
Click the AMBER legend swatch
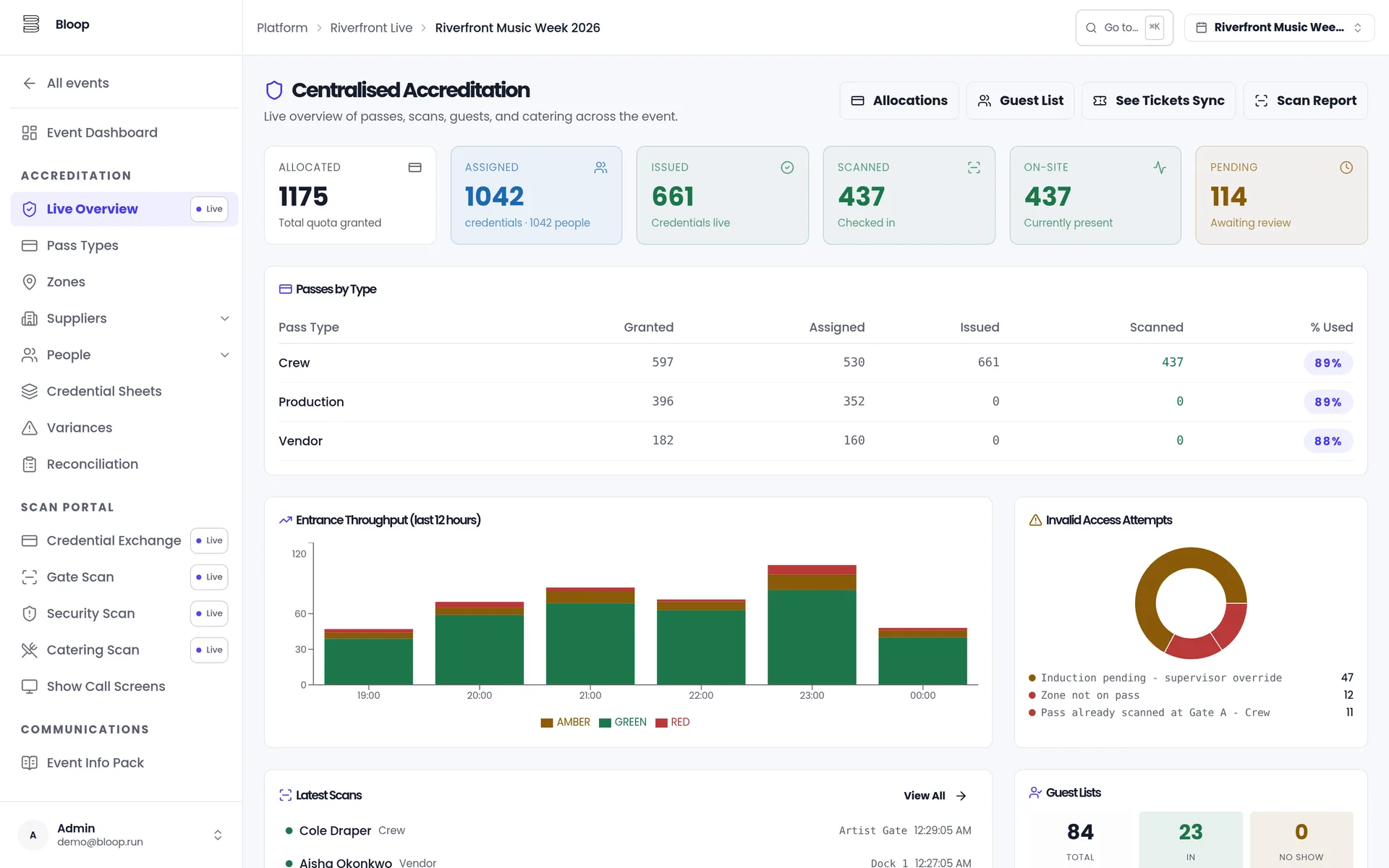click(x=547, y=723)
